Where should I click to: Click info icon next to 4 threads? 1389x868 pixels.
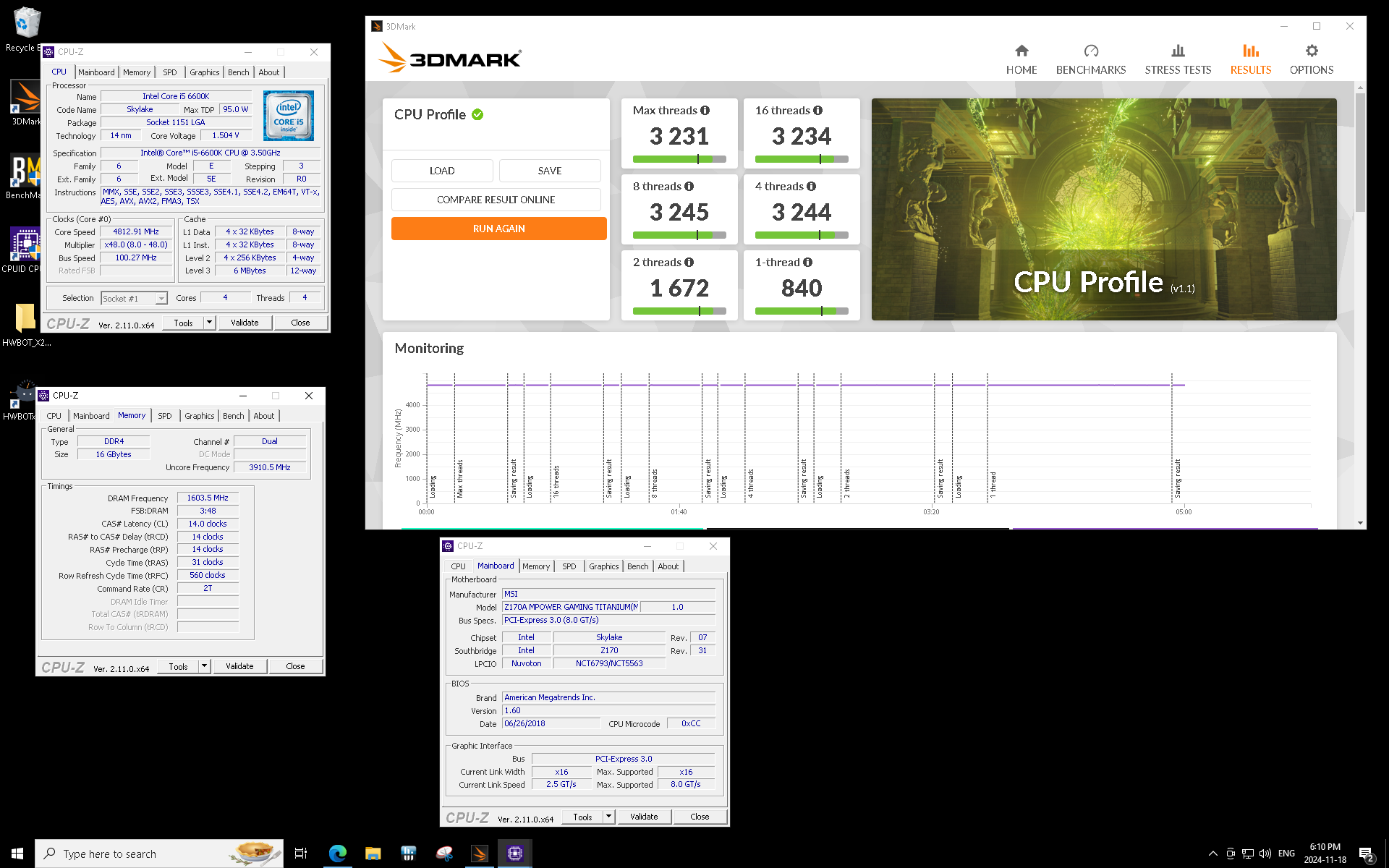point(811,187)
